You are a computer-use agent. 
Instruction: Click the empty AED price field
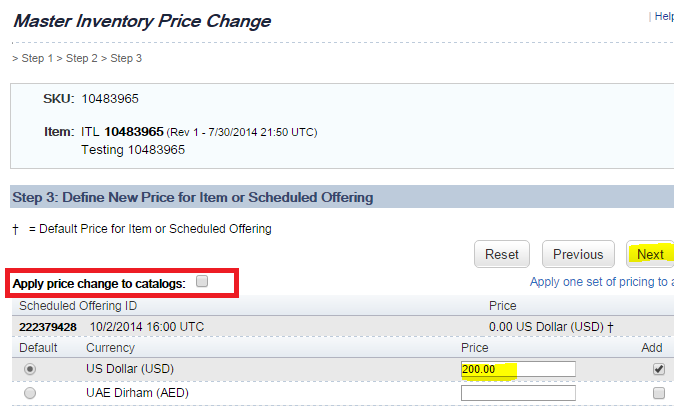tap(518, 393)
